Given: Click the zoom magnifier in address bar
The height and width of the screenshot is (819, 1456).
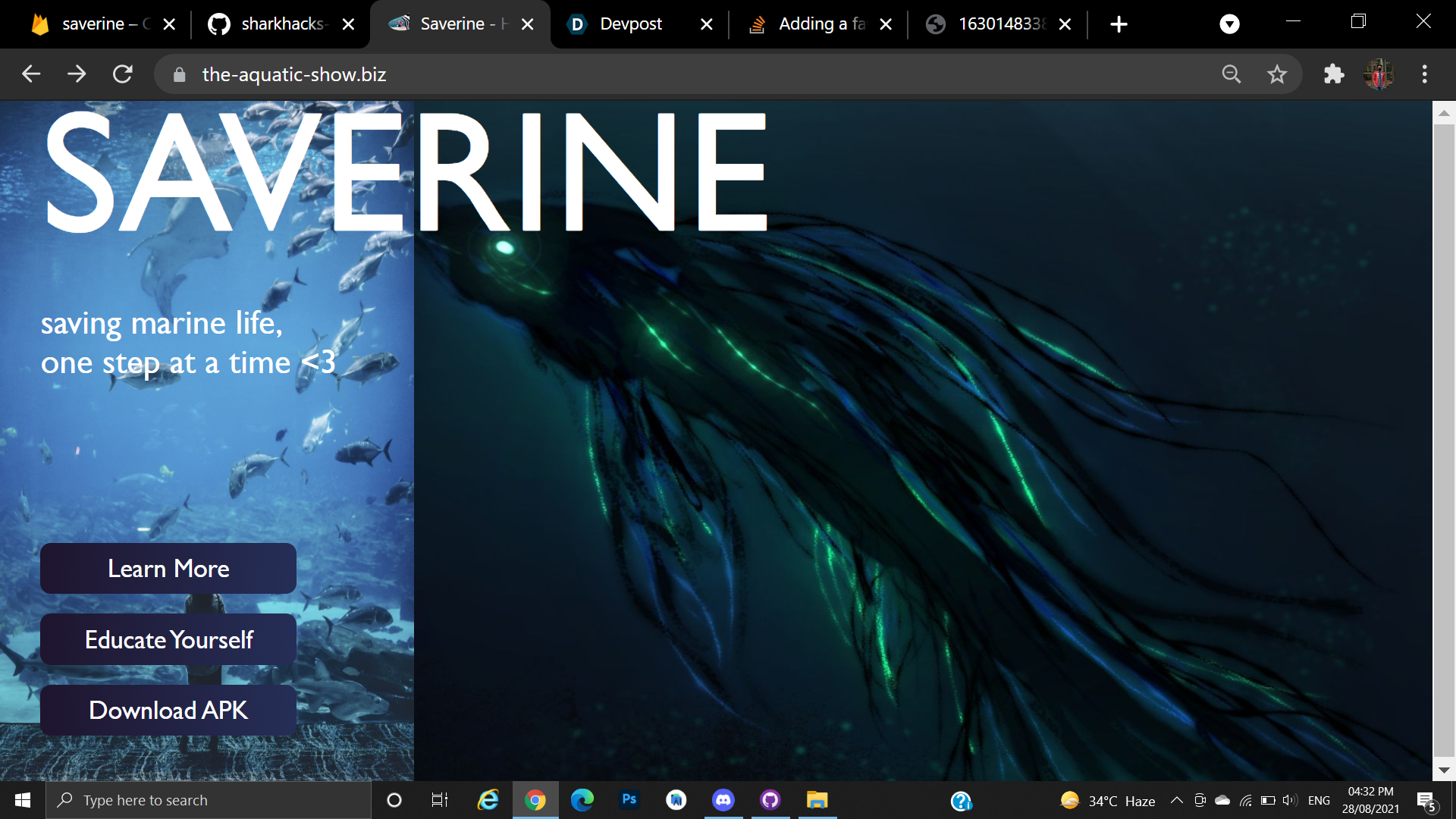Looking at the screenshot, I should (1232, 74).
